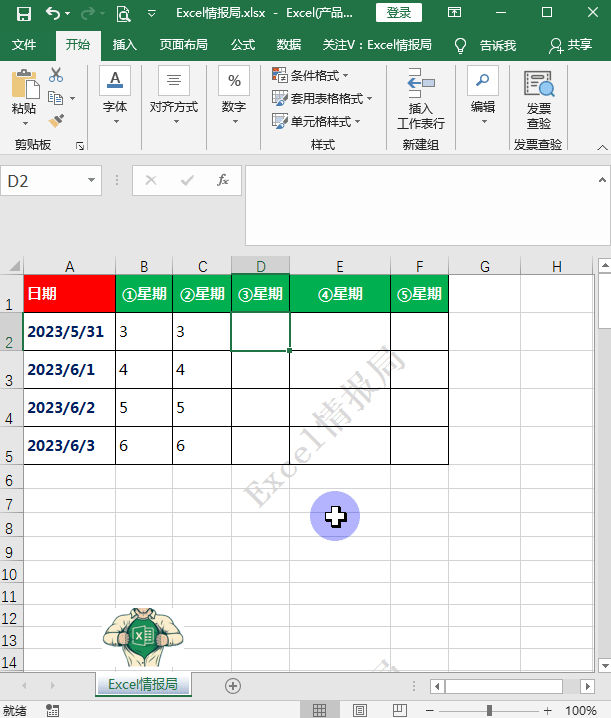Select the cell containing 2023/6/2

[x=70, y=408]
